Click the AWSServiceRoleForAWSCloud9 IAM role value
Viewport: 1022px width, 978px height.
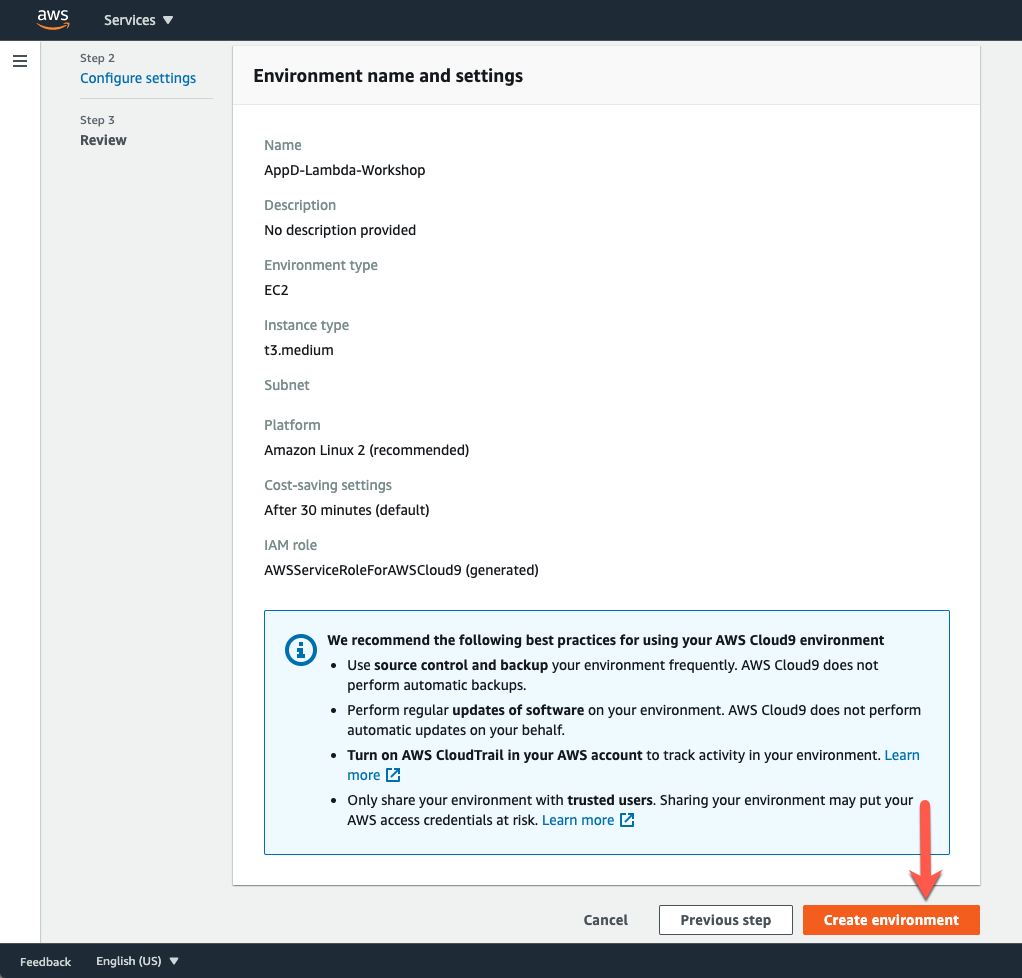tap(401, 570)
